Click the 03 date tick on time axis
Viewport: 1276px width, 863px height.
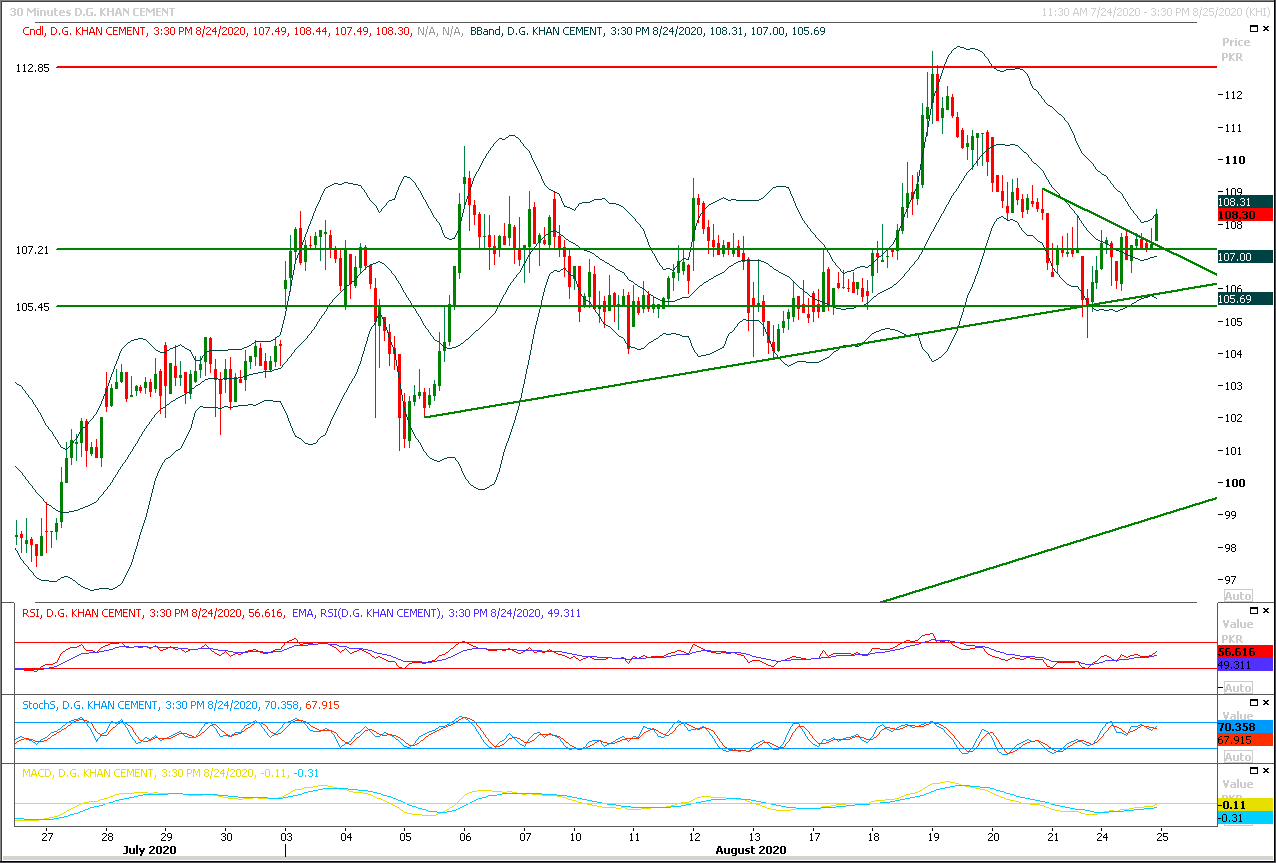click(x=286, y=836)
